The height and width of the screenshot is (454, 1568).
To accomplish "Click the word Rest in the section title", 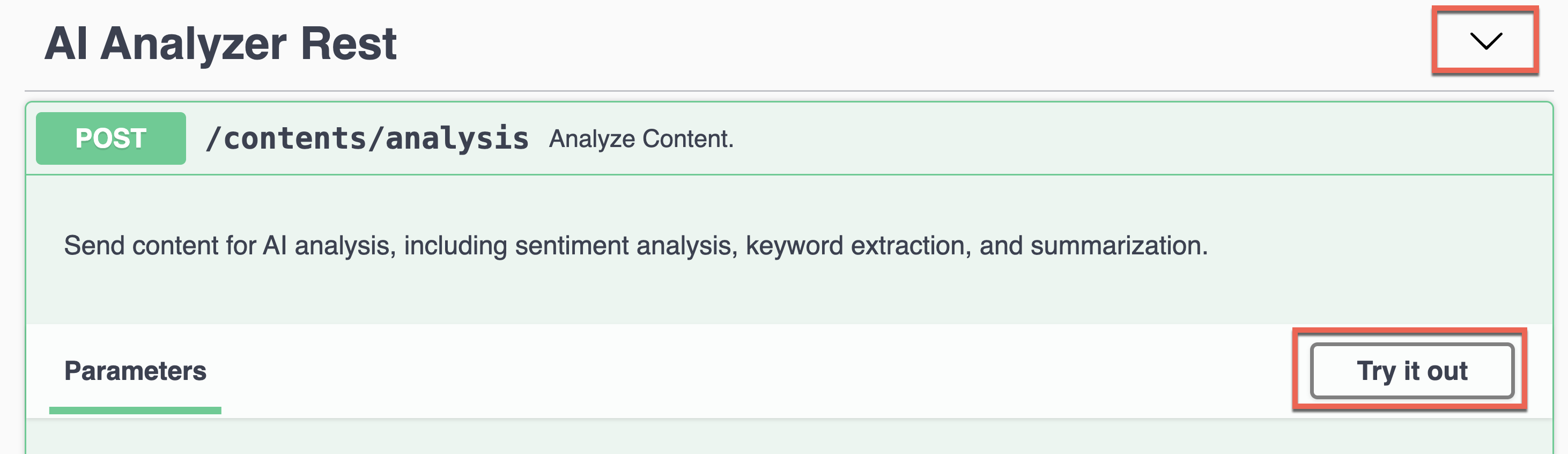I will pyautogui.click(x=348, y=44).
